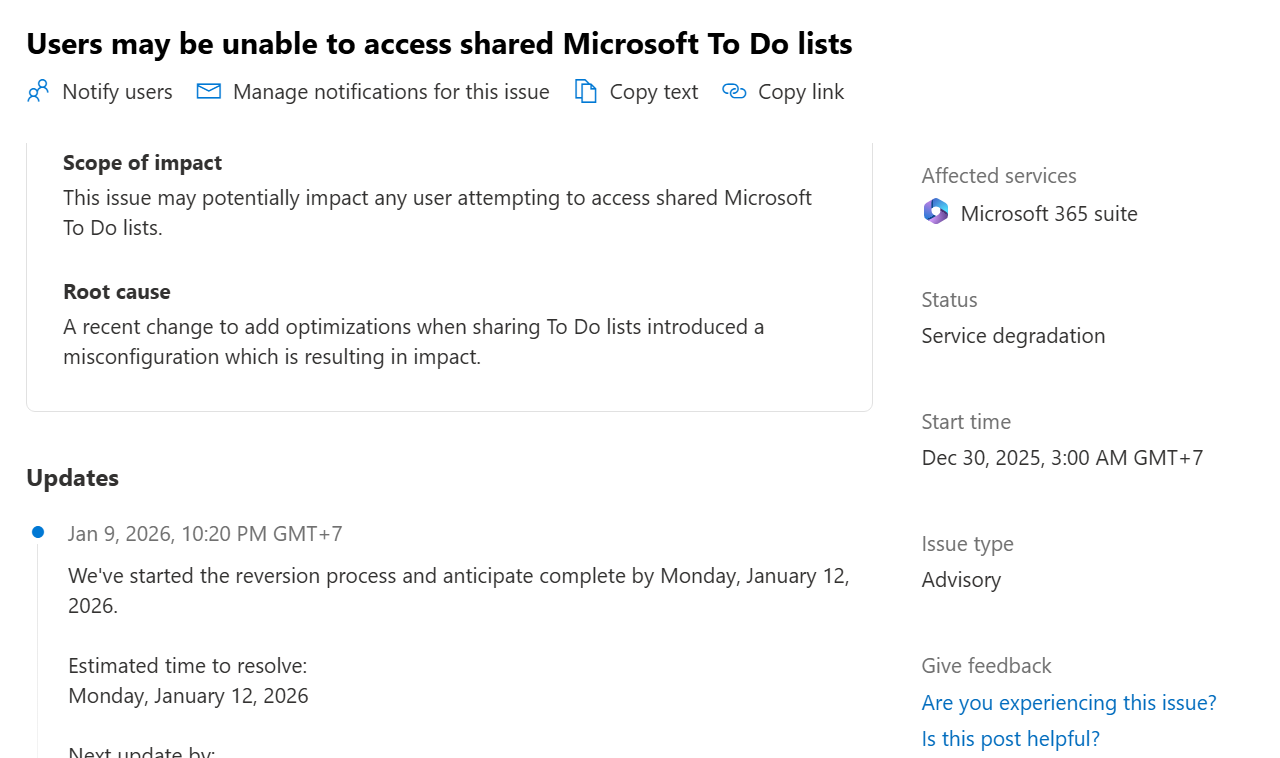Click the "Microsoft 365 suite" service name
The height and width of the screenshot is (758, 1280).
coord(1049,214)
